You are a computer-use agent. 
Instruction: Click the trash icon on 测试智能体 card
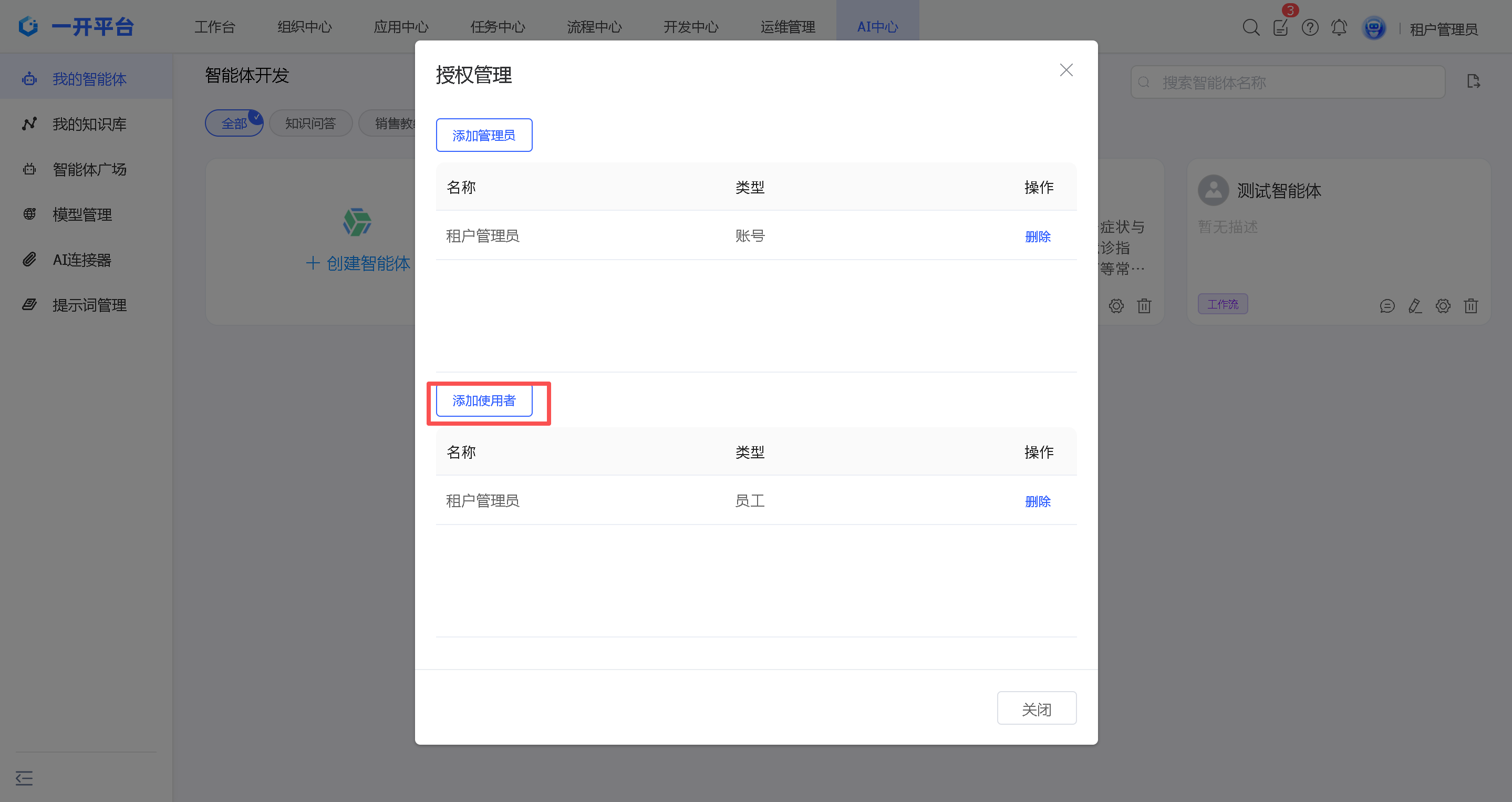(1471, 306)
